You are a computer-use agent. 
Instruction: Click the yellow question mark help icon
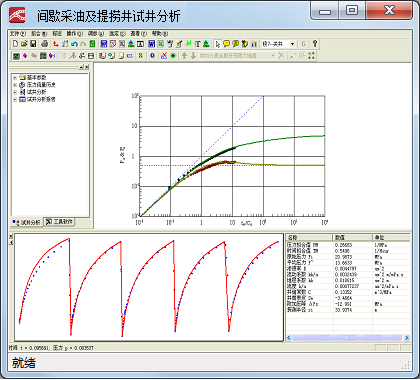tap(315, 44)
